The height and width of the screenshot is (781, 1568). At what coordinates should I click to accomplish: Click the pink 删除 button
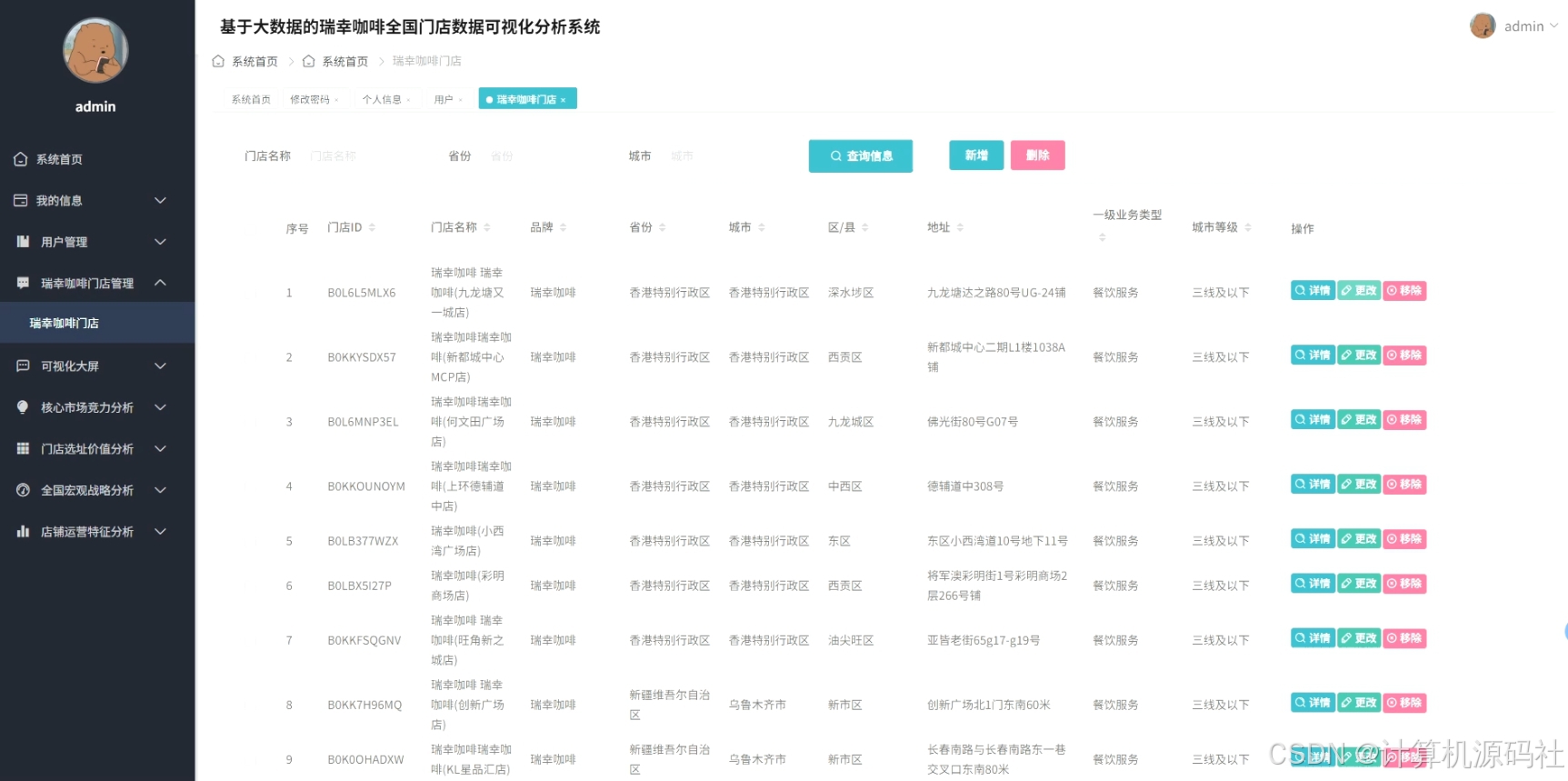1038,155
